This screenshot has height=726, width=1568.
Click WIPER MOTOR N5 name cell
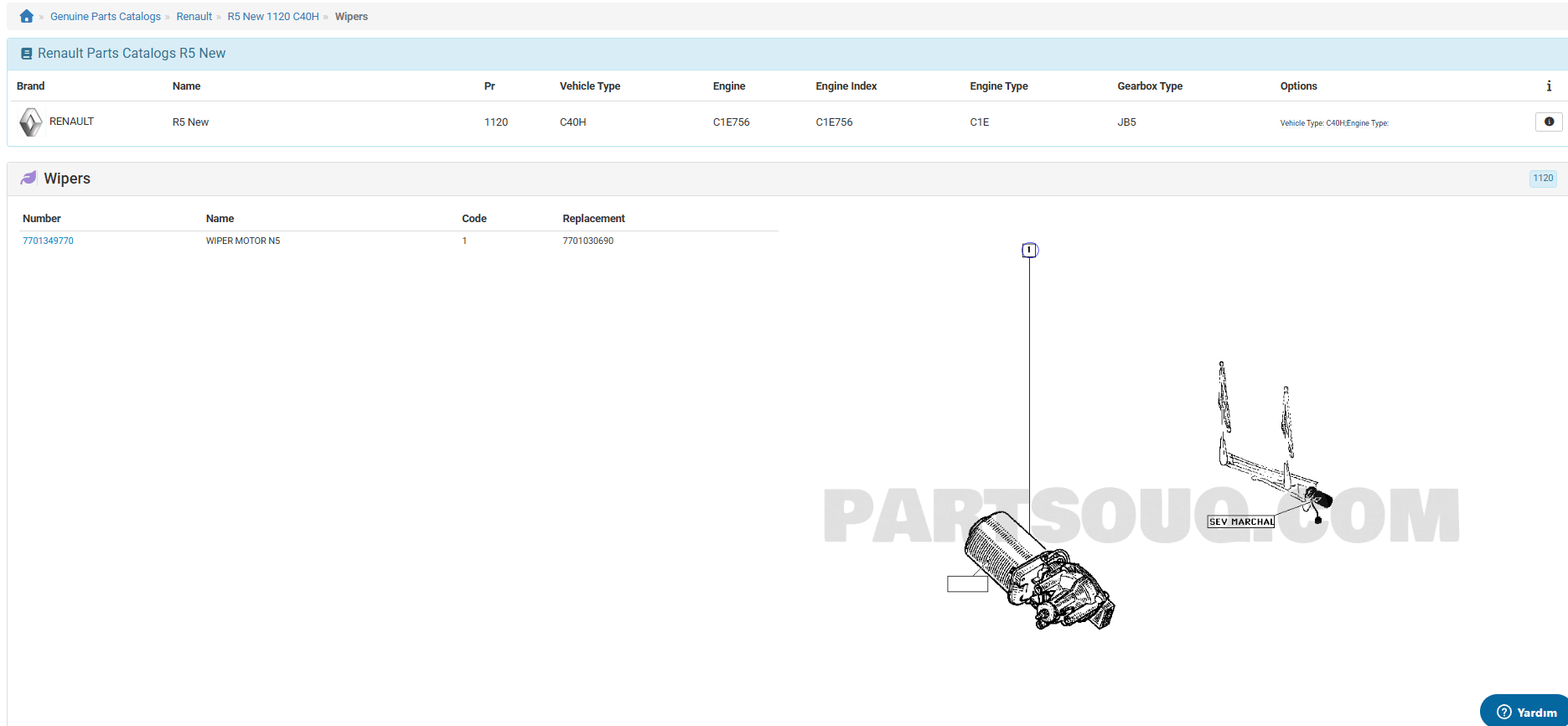pyautogui.click(x=243, y=241)
